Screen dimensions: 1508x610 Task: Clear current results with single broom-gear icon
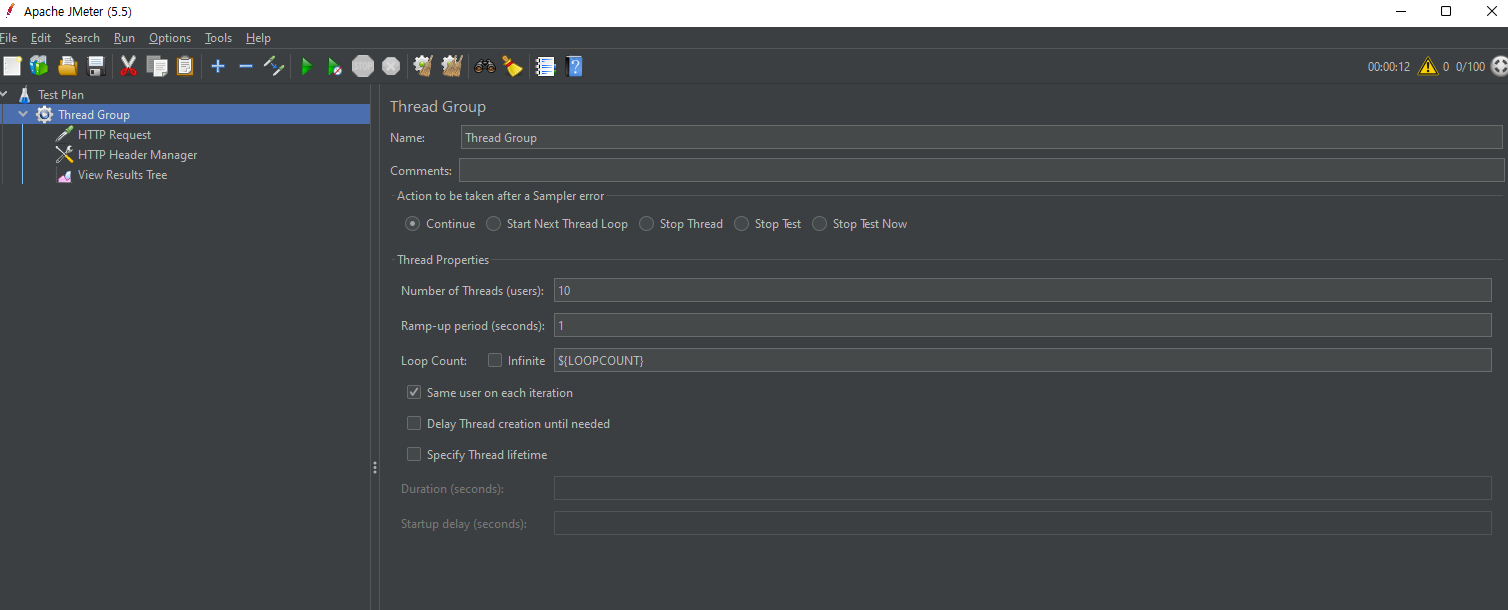[x=423, y=66]
